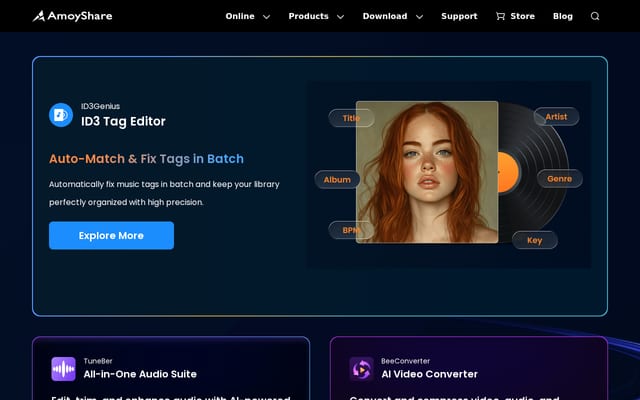Expand the Products menu chevron
This screenshot has width=640, height=400.
340,17
